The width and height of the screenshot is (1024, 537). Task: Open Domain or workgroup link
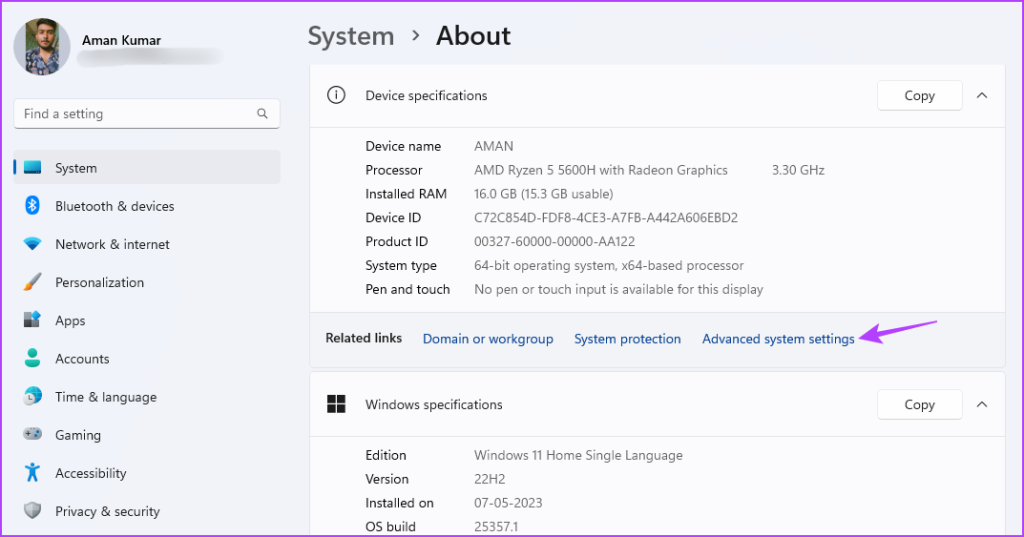click(x=487, y=339)
